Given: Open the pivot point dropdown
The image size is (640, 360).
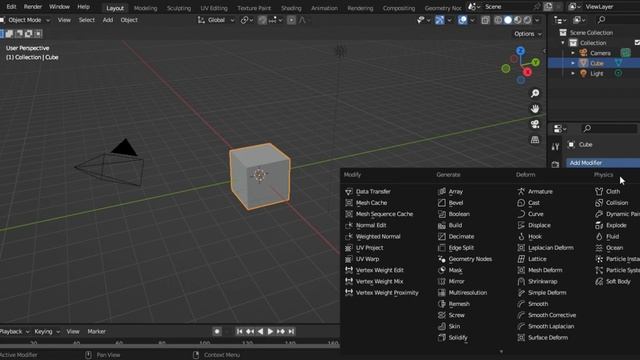Looking at the screenshot, I should point(247,20).
